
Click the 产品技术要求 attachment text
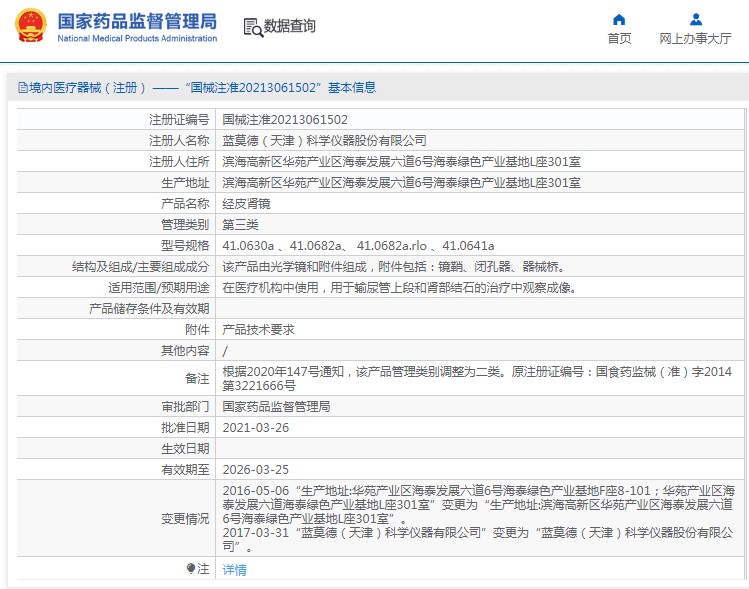click(x=258, y=330)
